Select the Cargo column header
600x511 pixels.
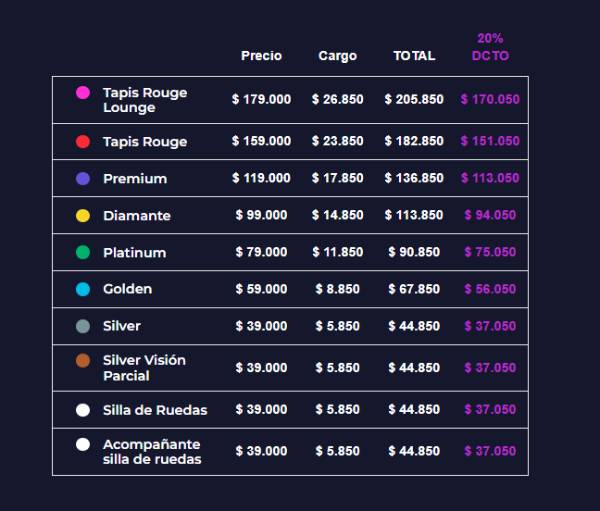point(337,56)
